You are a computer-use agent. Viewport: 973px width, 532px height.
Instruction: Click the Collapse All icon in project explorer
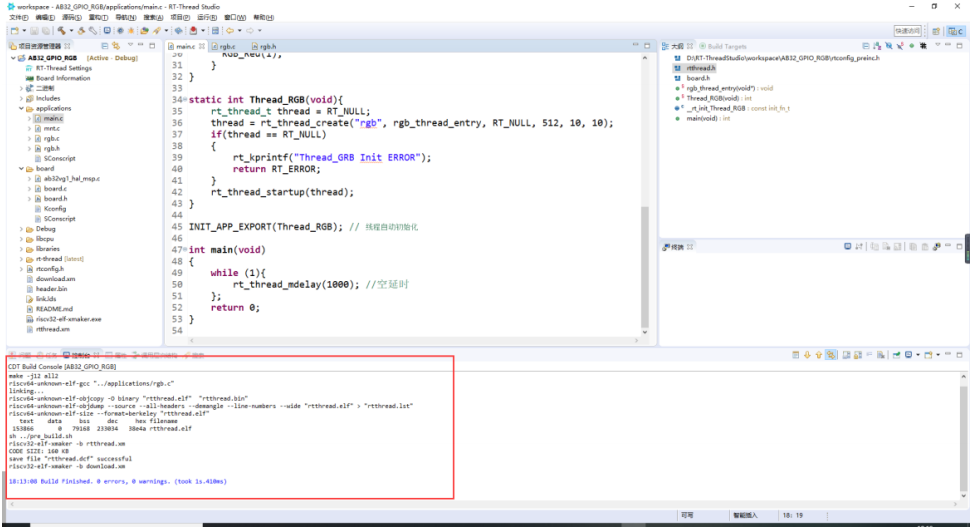[105, 46]
